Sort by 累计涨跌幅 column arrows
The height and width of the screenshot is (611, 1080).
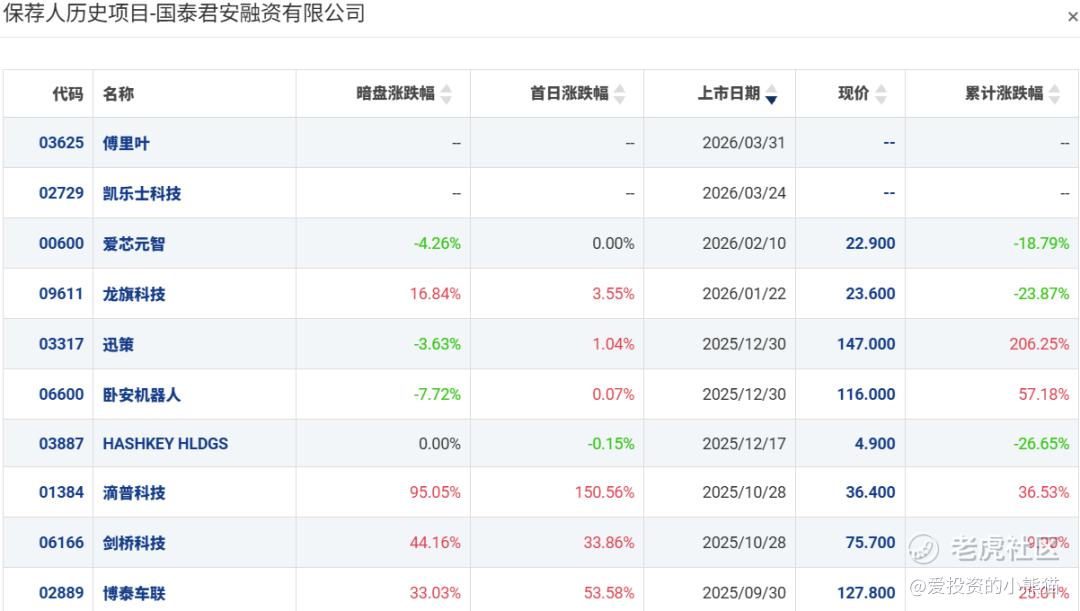pos(1055,94)
